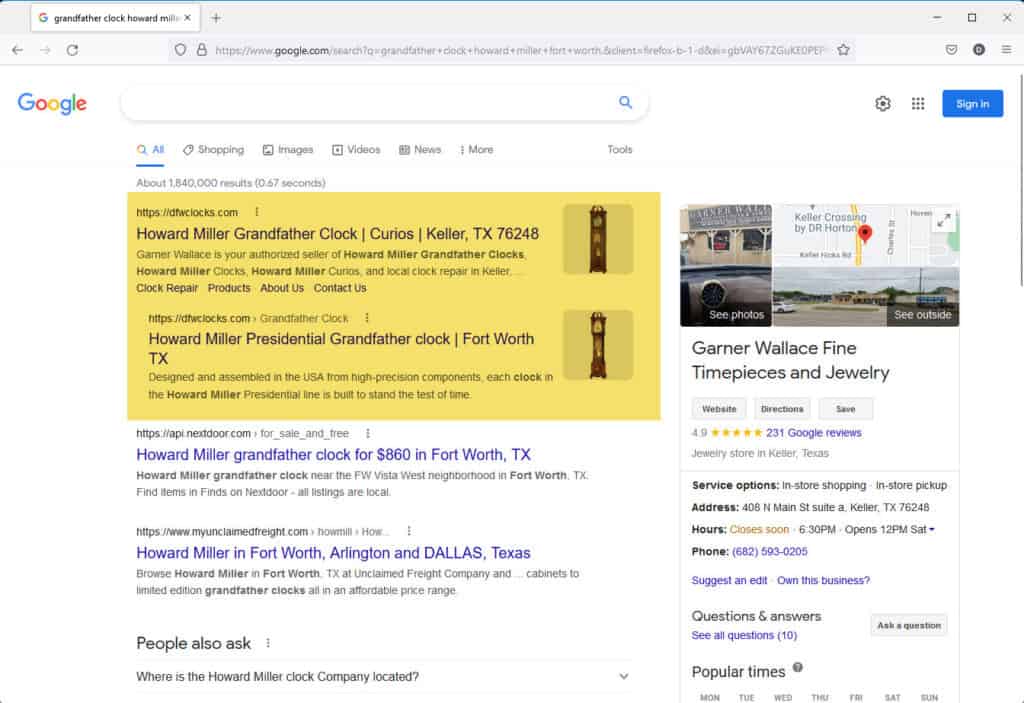Click the Own this business? link
The height and width of the screenshot is (703, 1024).
pos(824,580)
